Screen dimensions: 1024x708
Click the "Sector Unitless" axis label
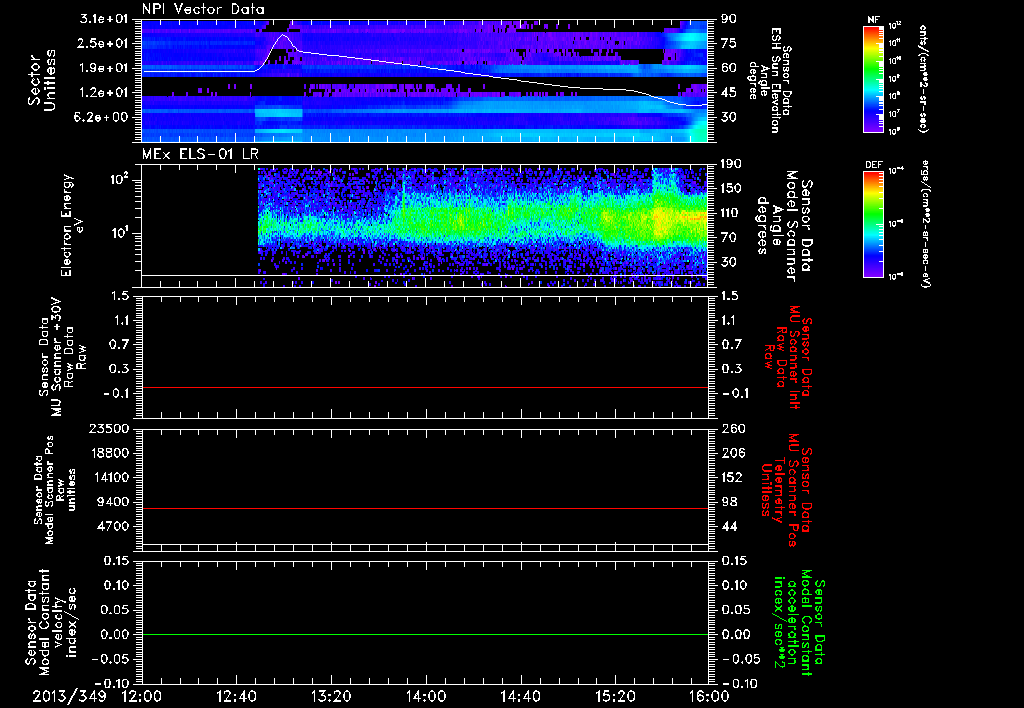pyautogui.click(x=42, y=80)
